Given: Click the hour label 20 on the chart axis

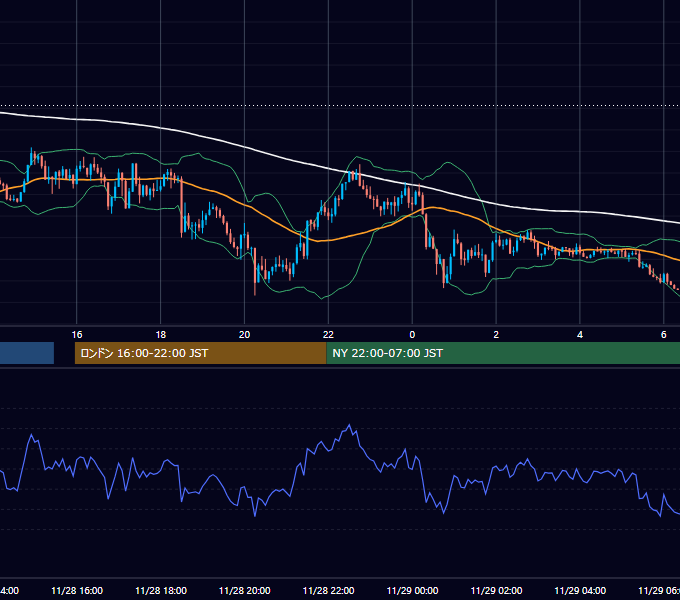Looking at the screenshot, I should point(245,335).
